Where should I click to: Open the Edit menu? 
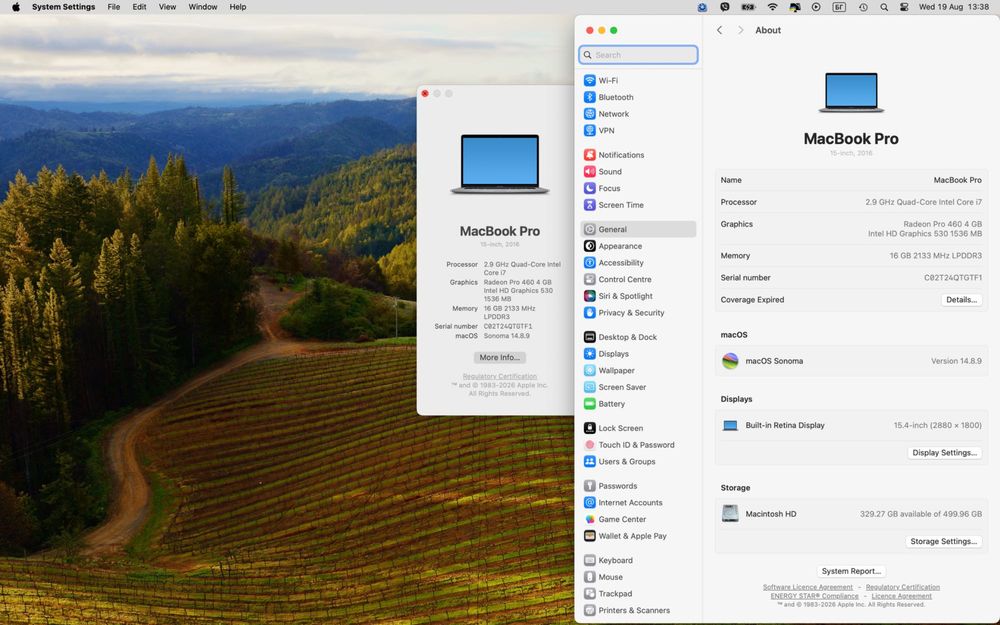(139, 7)
